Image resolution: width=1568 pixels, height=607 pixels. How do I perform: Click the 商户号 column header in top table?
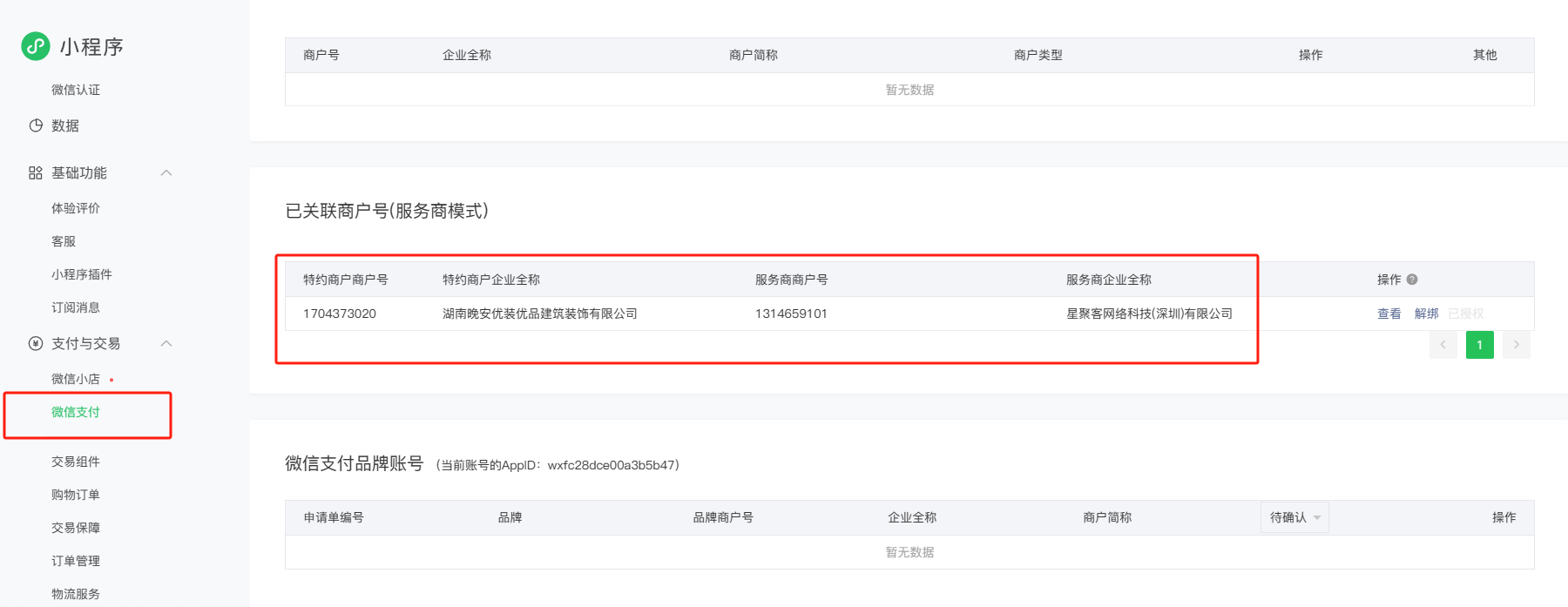(x=321, y=55)
